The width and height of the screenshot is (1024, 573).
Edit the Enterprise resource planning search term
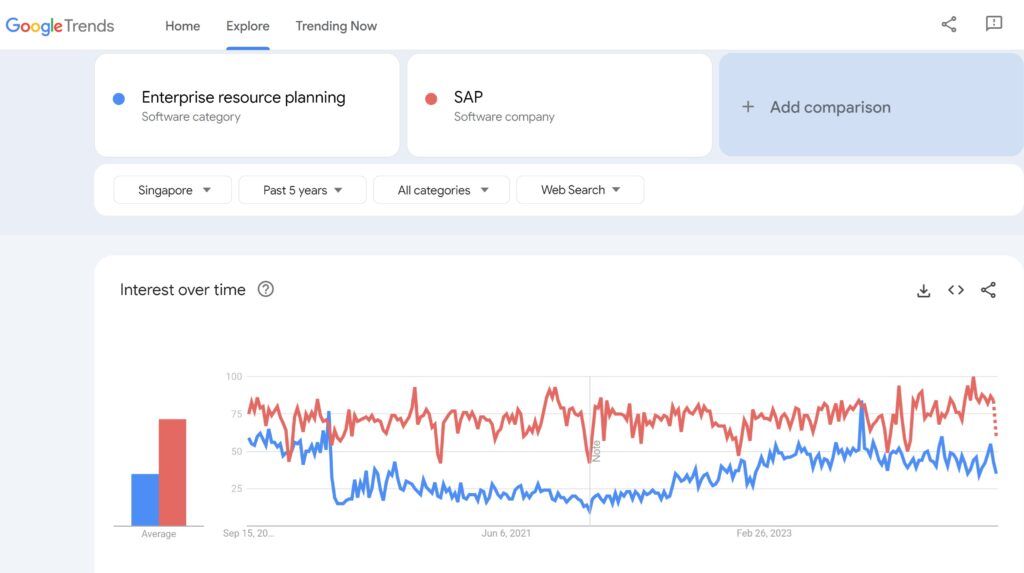click(x=243, y=98)
